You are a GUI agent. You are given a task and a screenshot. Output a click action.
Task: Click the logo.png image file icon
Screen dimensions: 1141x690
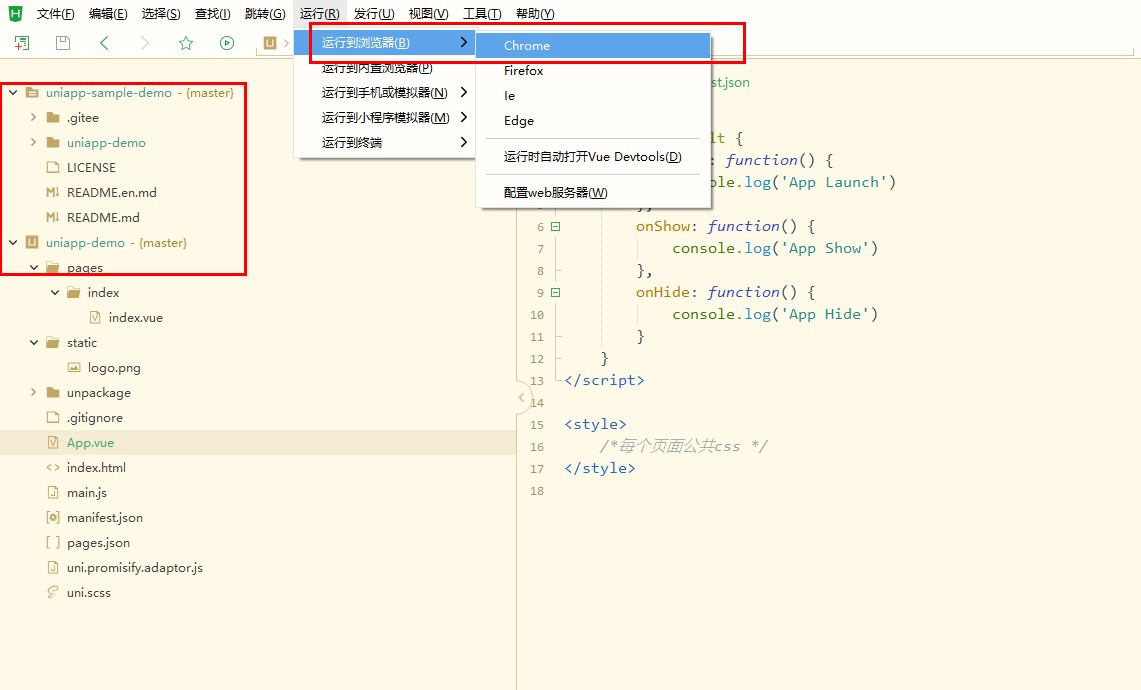[x=73, y=368]
